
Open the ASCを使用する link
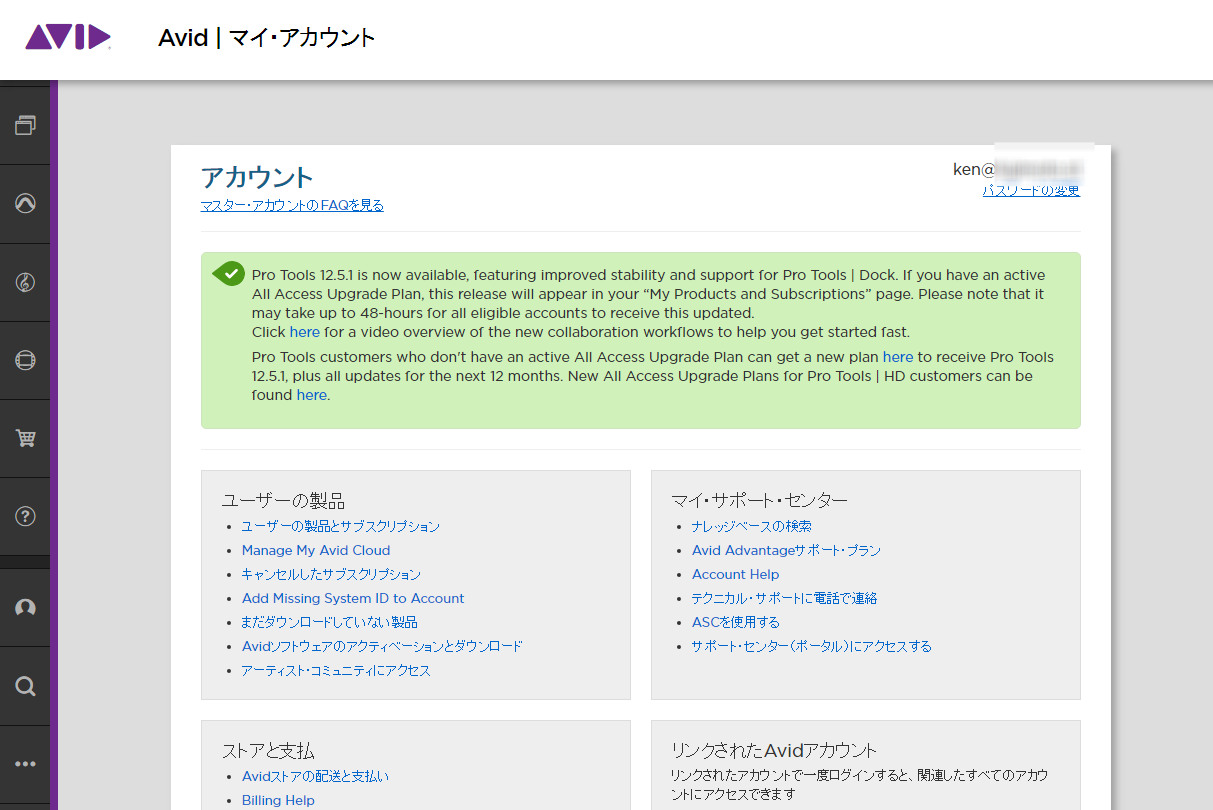point(736,622)
